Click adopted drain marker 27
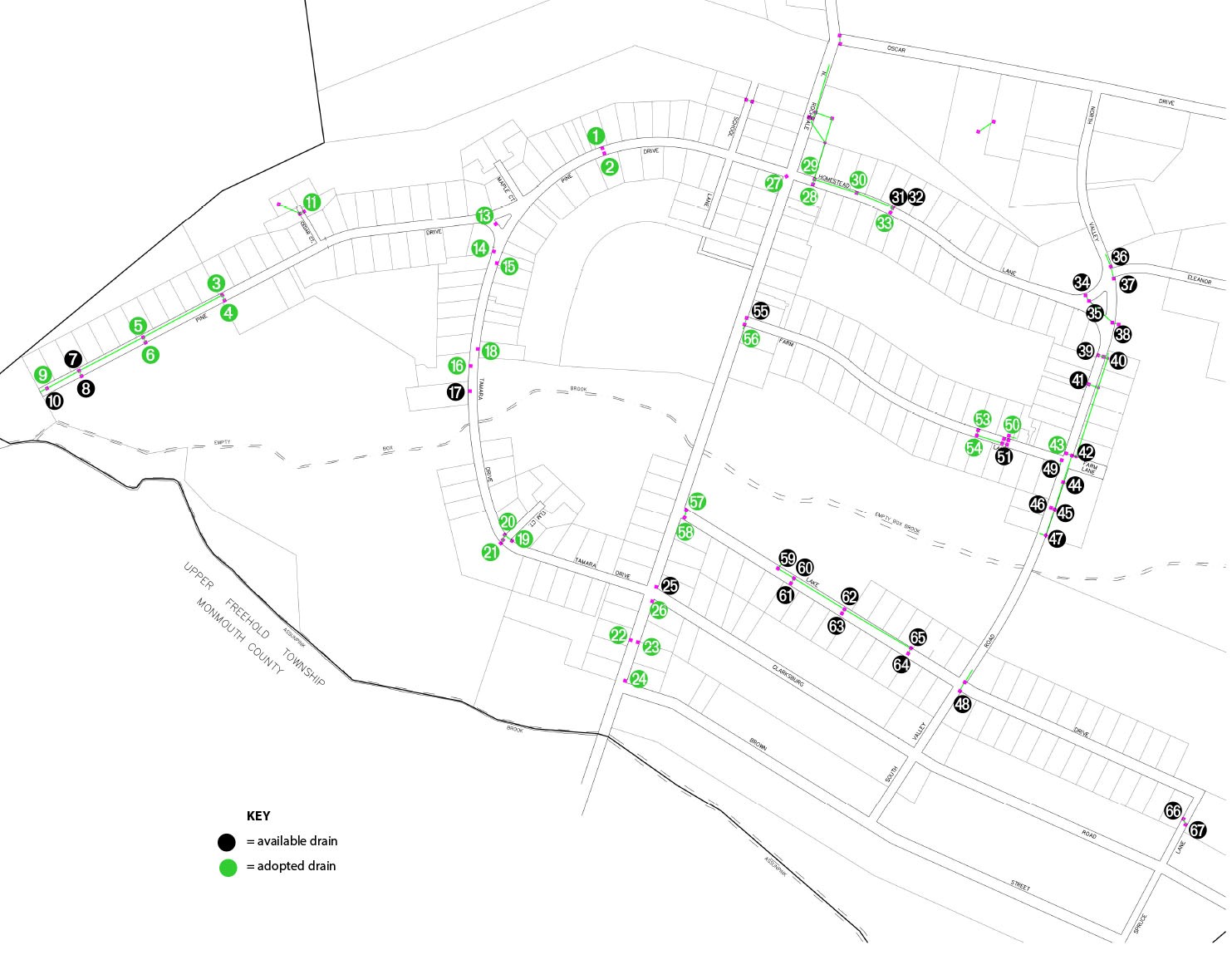This screenshot has width=1232, height=955. pos(774,183)
